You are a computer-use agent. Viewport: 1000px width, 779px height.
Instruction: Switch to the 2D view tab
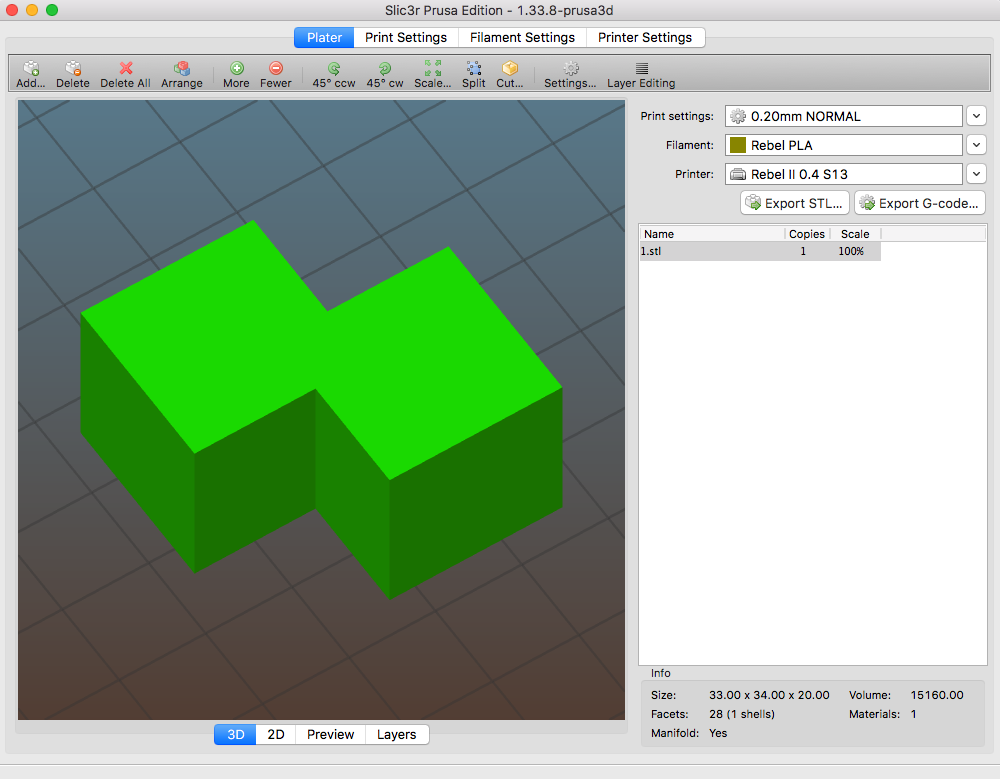(x=276, y=734)
